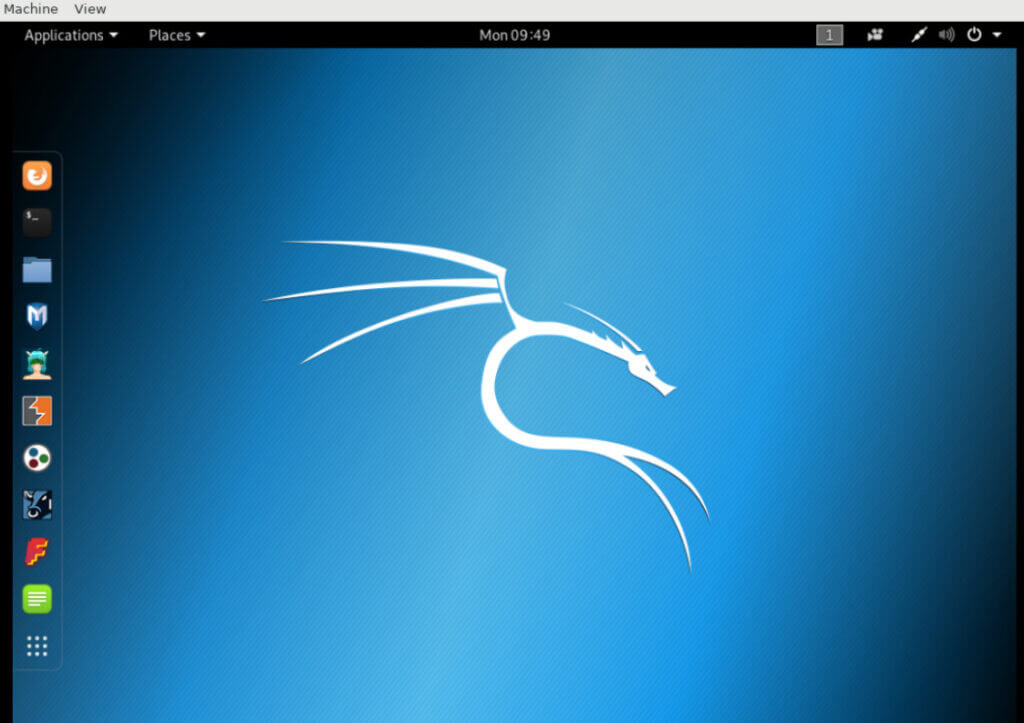Image resolution: width=1024 pixels, height=723 pixels.
Task: Launch Firefox from the dock
Action: pos(37,175)
